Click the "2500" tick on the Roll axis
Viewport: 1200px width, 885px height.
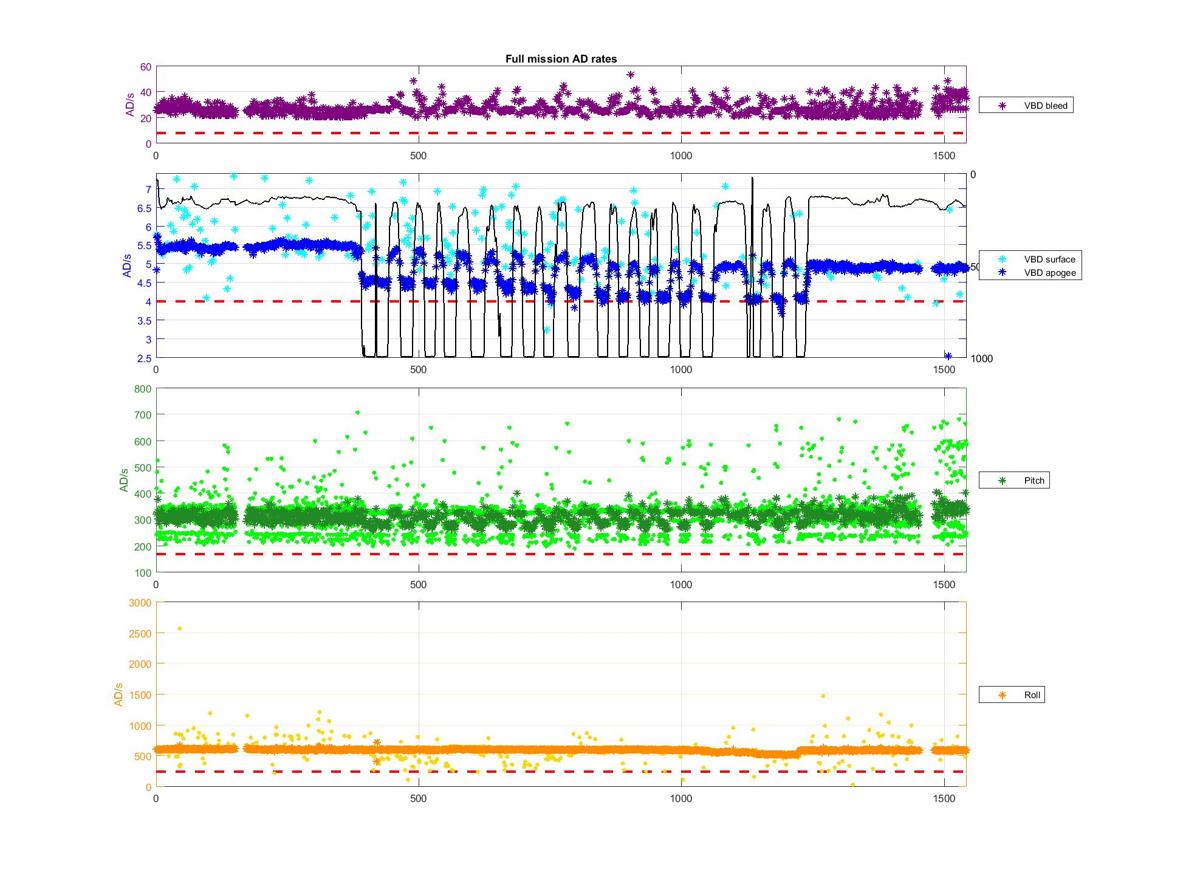(140, 634)
